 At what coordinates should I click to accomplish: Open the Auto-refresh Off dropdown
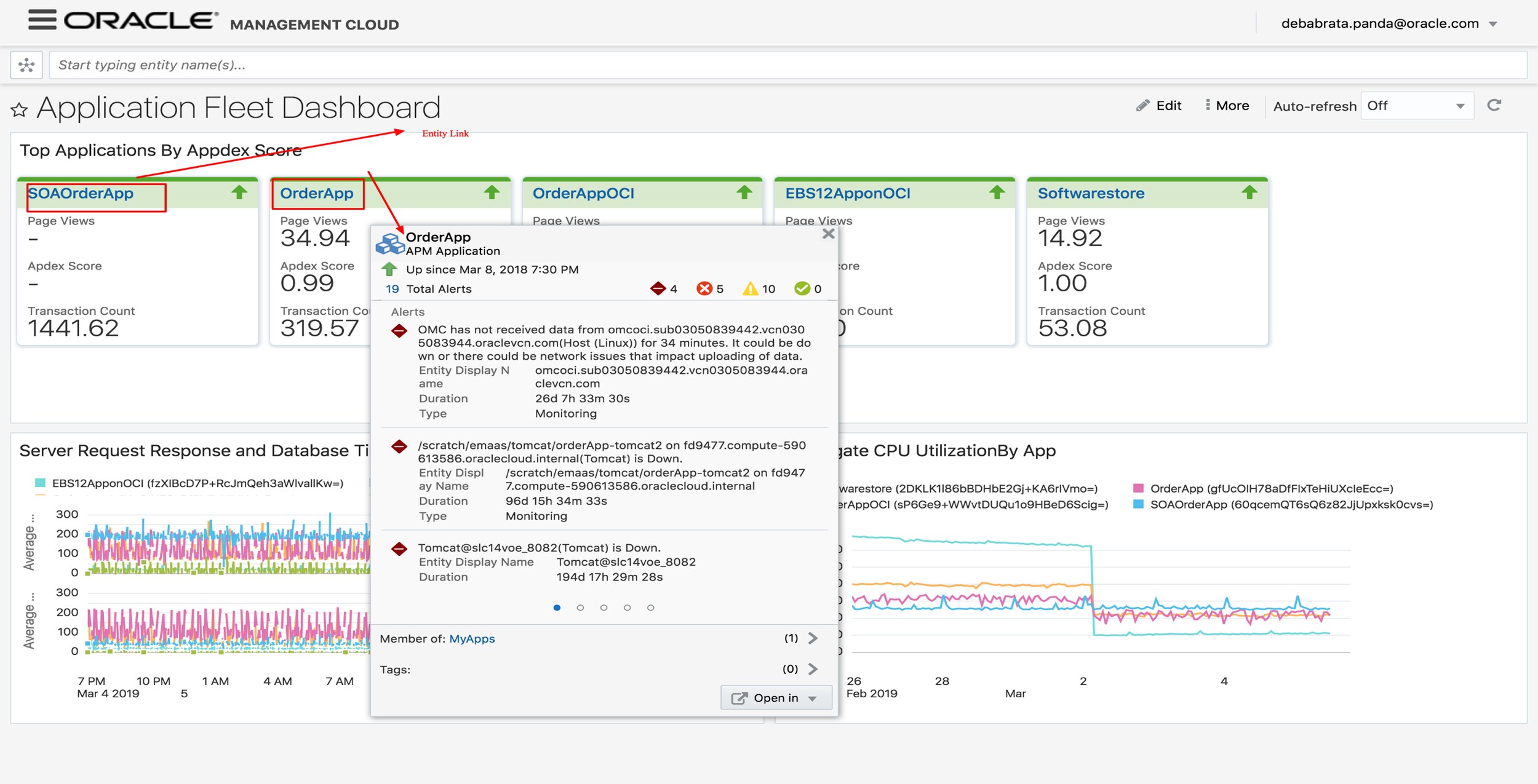point(1416,106)
